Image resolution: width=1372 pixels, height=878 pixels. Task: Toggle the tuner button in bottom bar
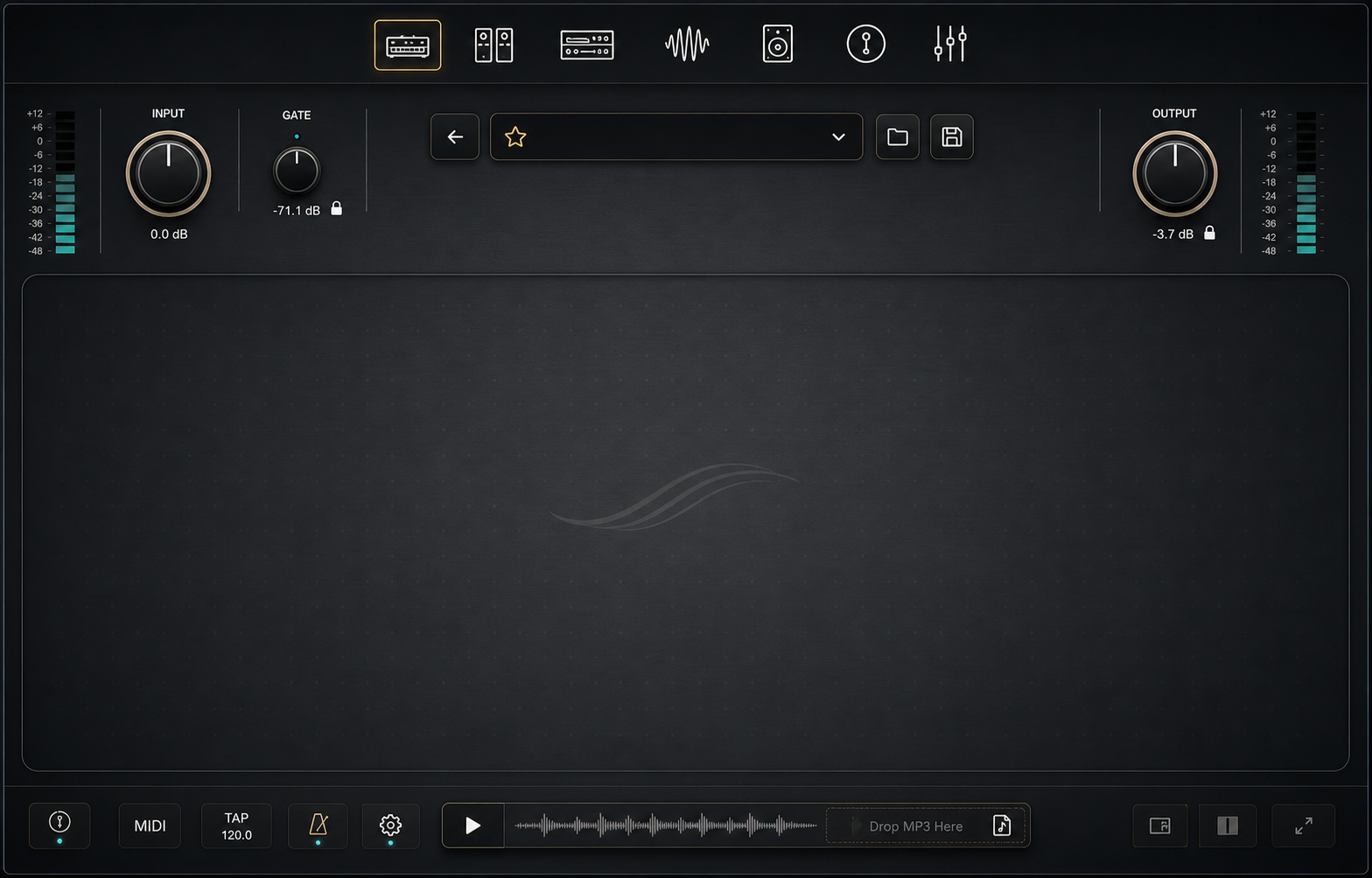pos(59,825)
